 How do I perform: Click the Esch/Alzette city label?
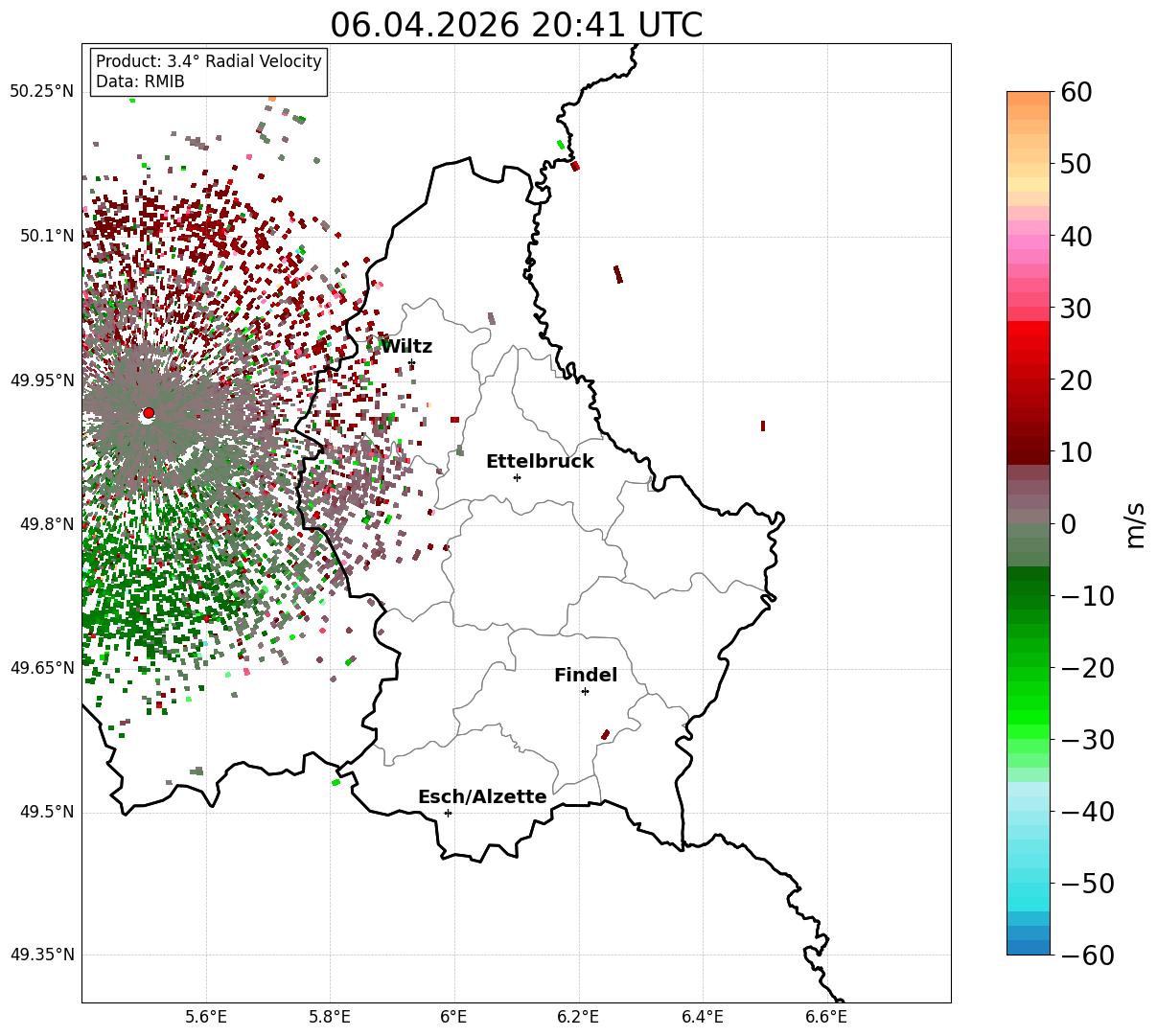click(482, 797)
